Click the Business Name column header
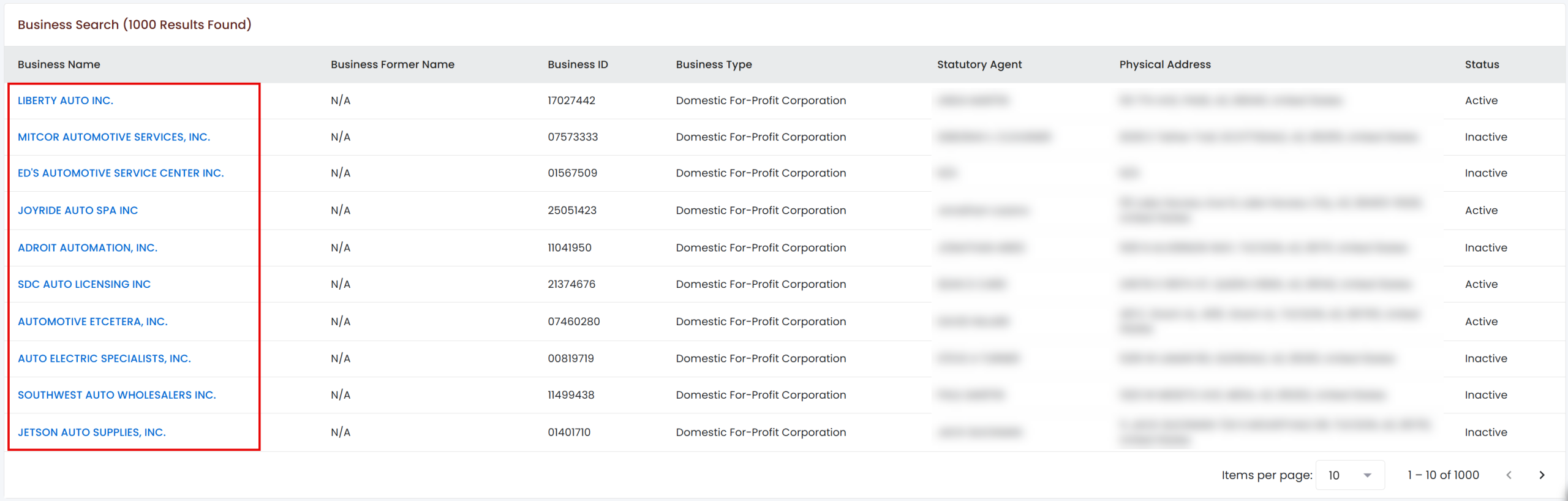 click(x=59, y=64)
